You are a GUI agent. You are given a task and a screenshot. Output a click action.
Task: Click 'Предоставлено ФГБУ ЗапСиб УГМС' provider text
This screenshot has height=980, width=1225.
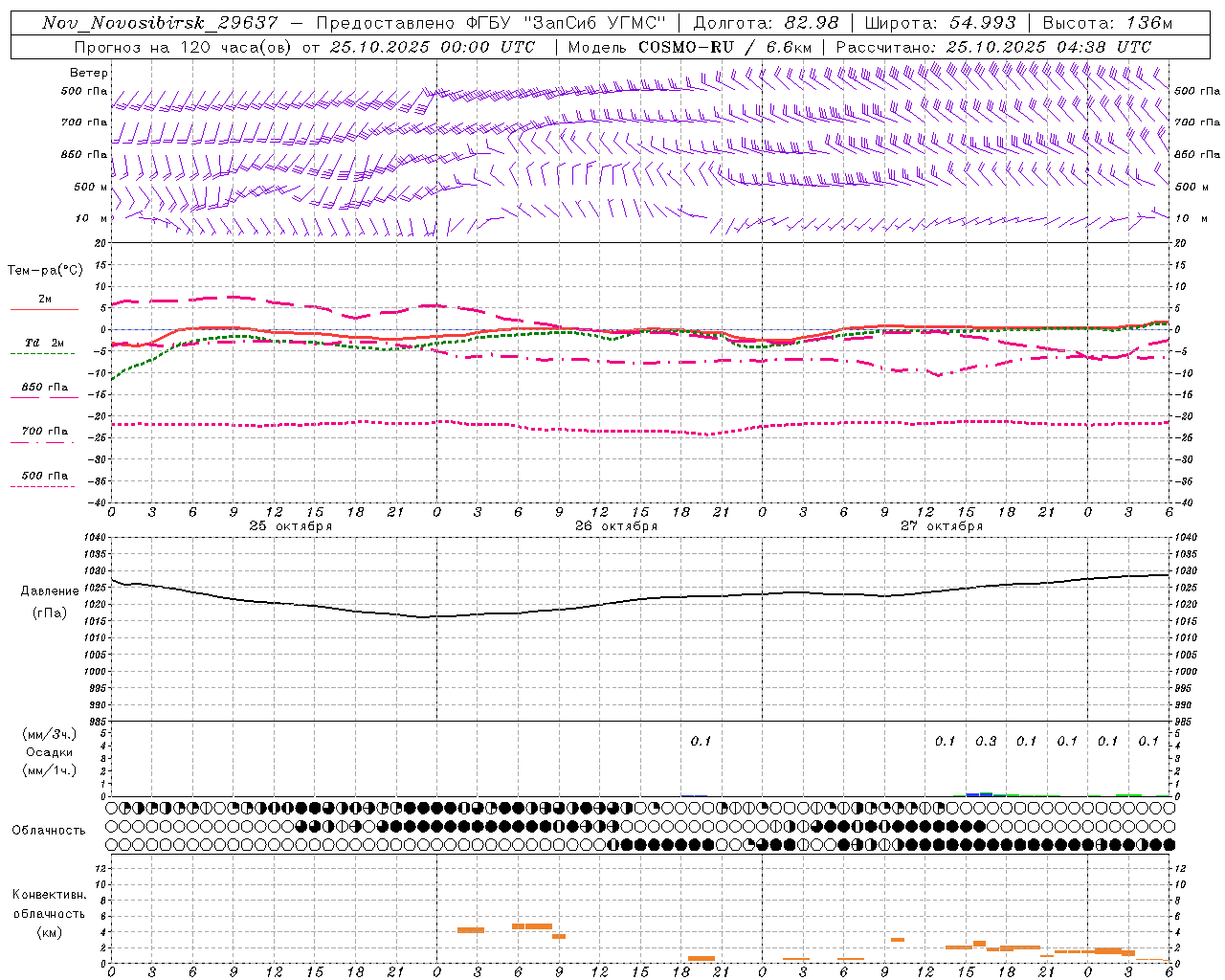click(x=491, y=23)
